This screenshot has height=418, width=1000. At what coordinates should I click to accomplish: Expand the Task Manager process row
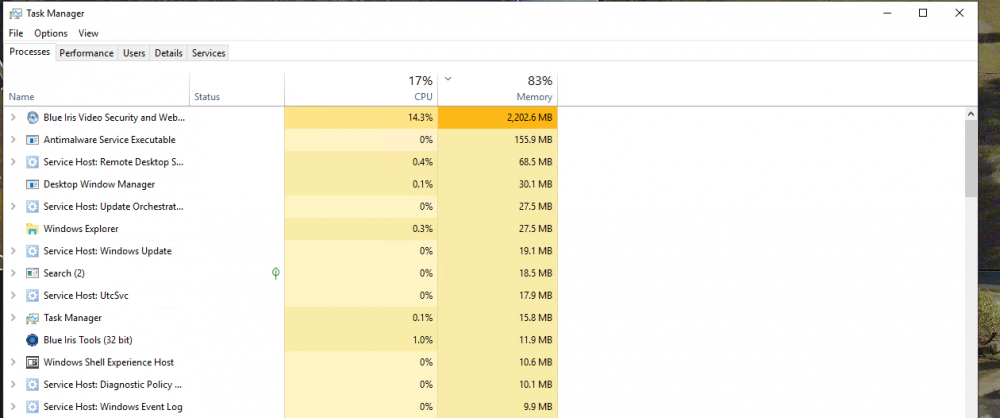13,318
